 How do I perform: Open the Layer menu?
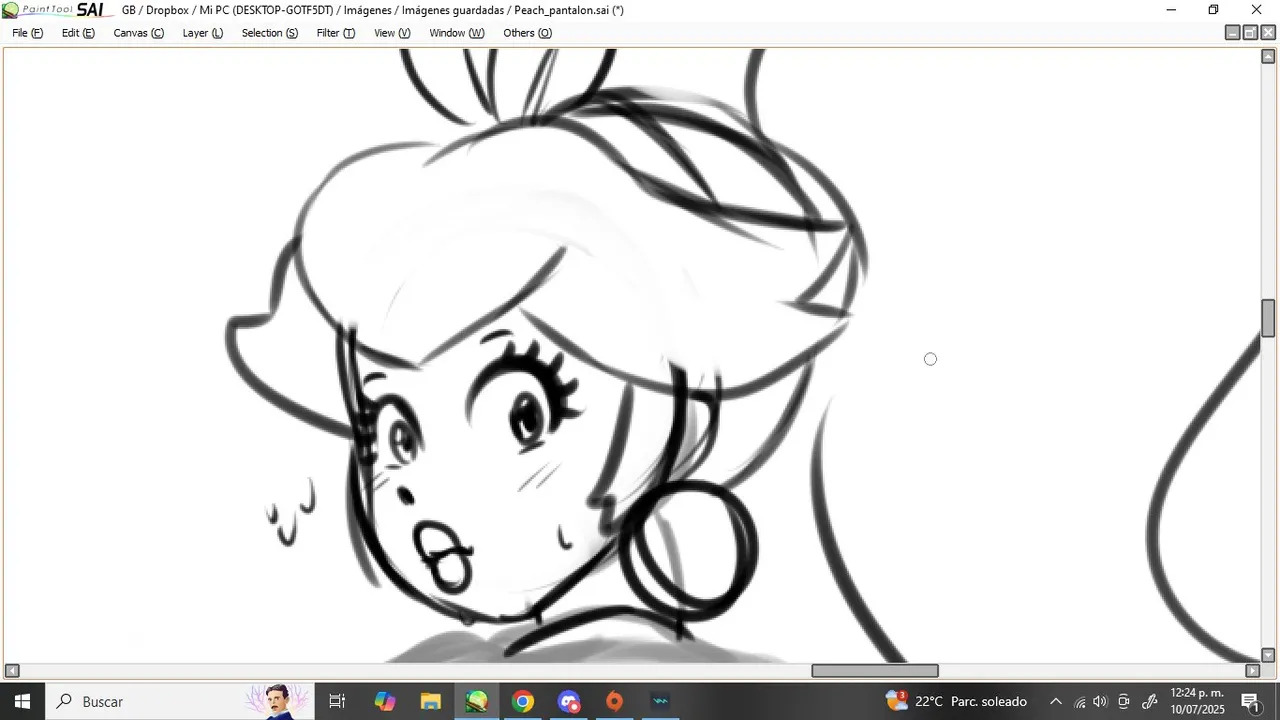202,33
